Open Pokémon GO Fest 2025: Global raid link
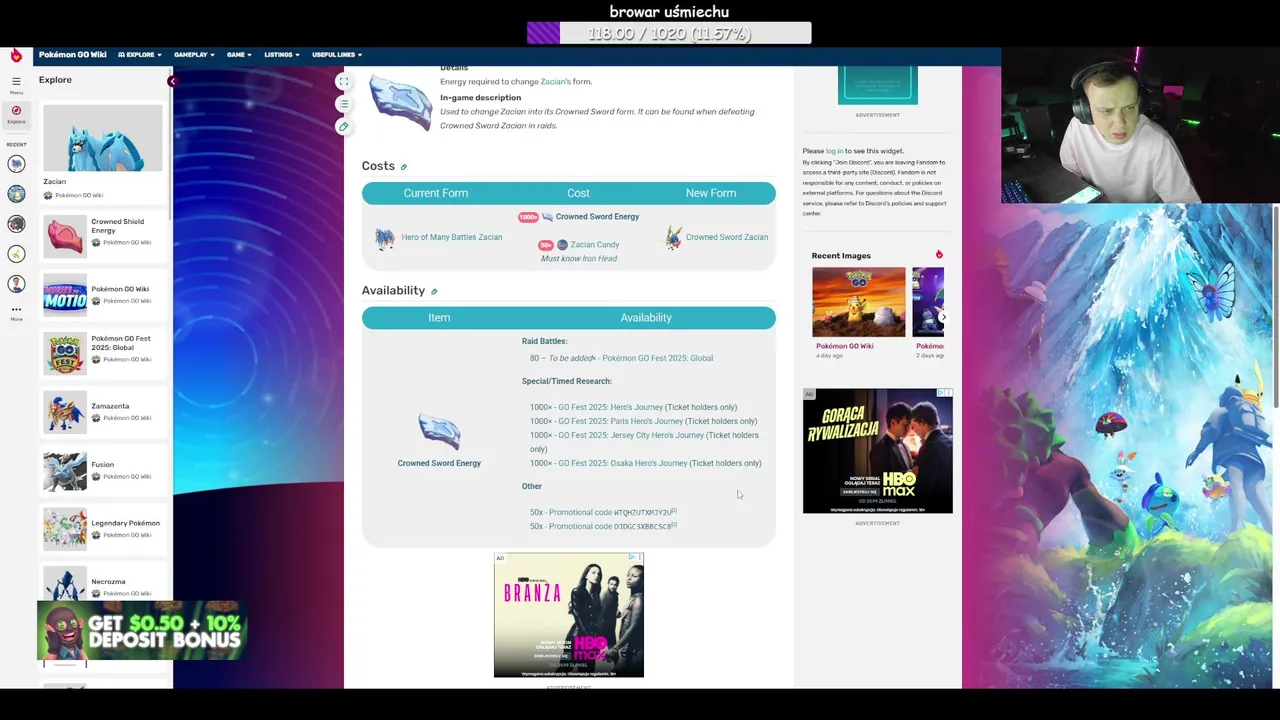1280x720 pixels. coord(657,358)
